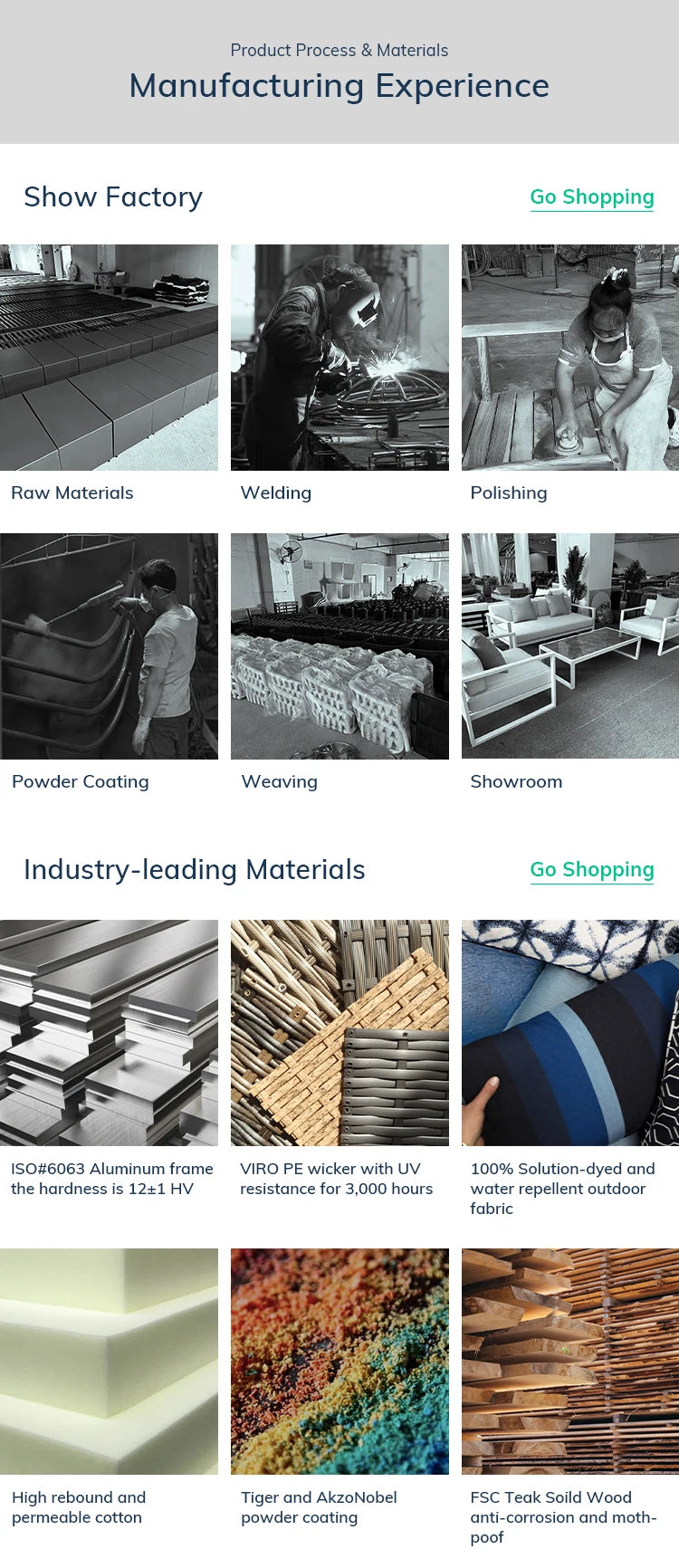The width and height of the screenshot is (679, 1568).
Task: Open the Raw Materials factory photo
Action: point(109,358)
